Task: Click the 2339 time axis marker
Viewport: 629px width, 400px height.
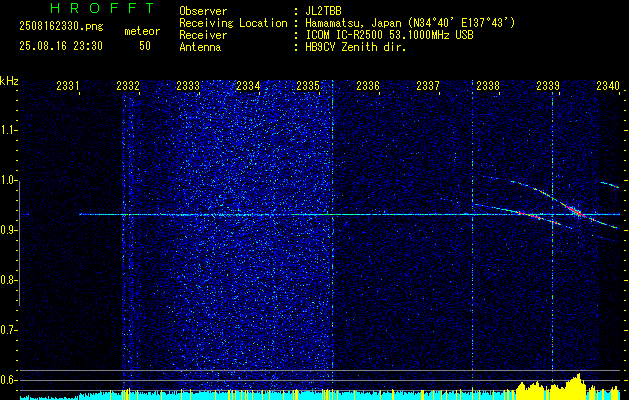Action: click(548, 86)
